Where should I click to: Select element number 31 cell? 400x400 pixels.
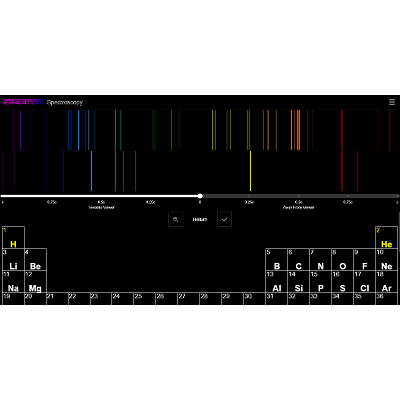click(276, 299)
